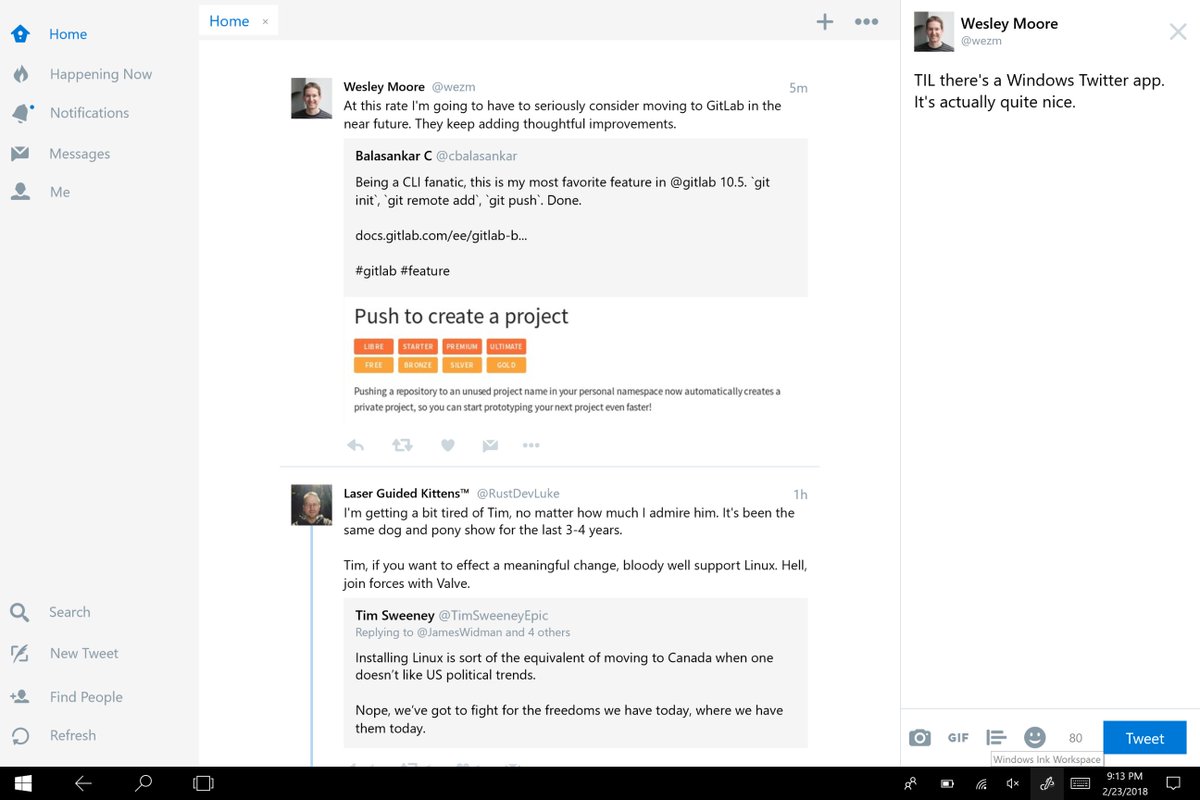
Task: Open Tim Sweeney quoted tweet name
Action: [x=397, y=615]
